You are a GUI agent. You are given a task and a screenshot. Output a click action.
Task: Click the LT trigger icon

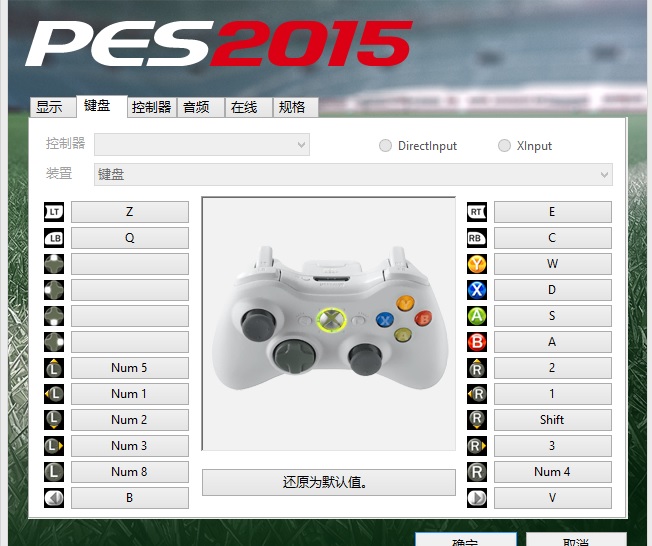(54, 212)
